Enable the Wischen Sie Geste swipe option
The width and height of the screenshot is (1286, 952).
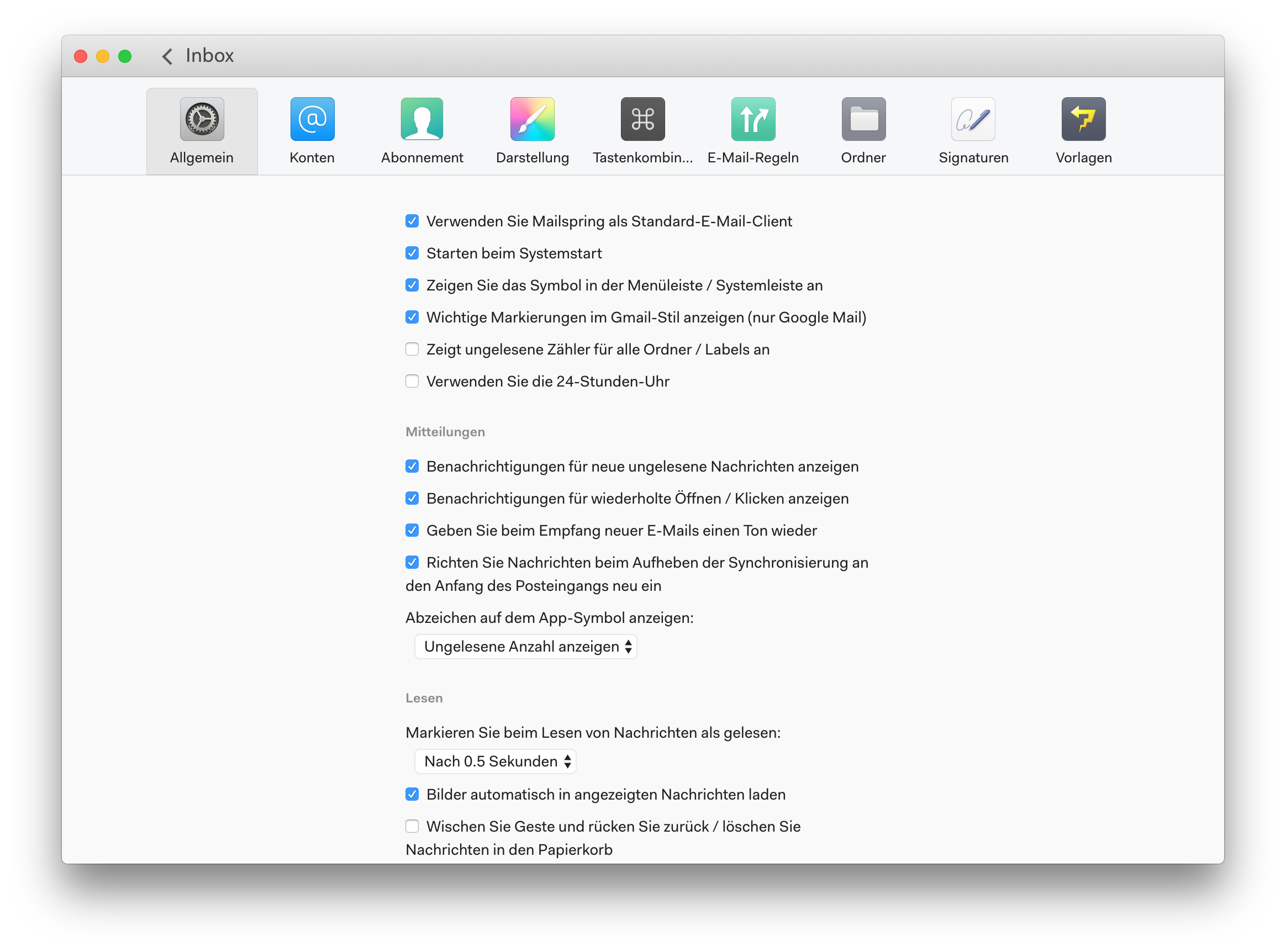coord(412,826)
